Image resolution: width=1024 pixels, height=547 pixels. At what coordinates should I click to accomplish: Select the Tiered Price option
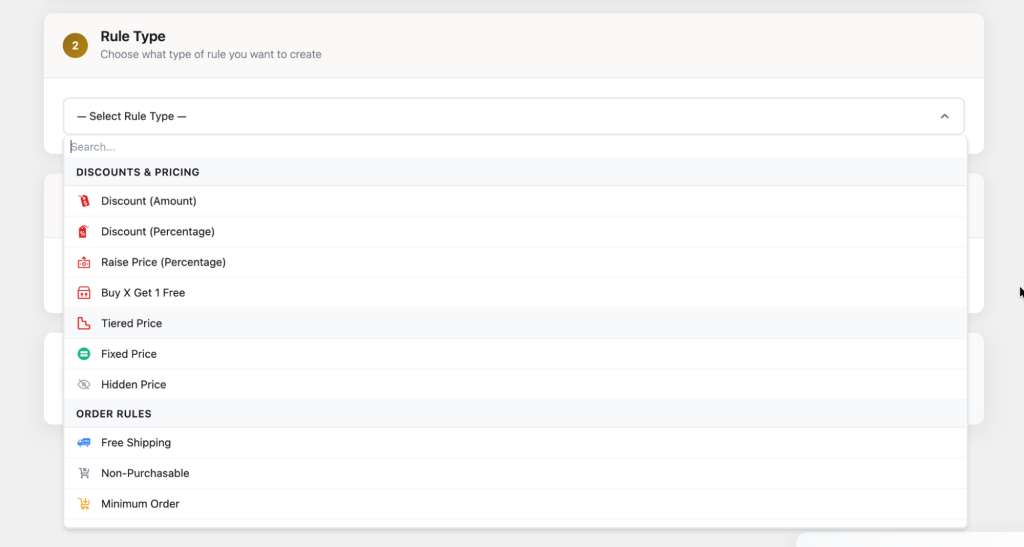tap(515, 323)
